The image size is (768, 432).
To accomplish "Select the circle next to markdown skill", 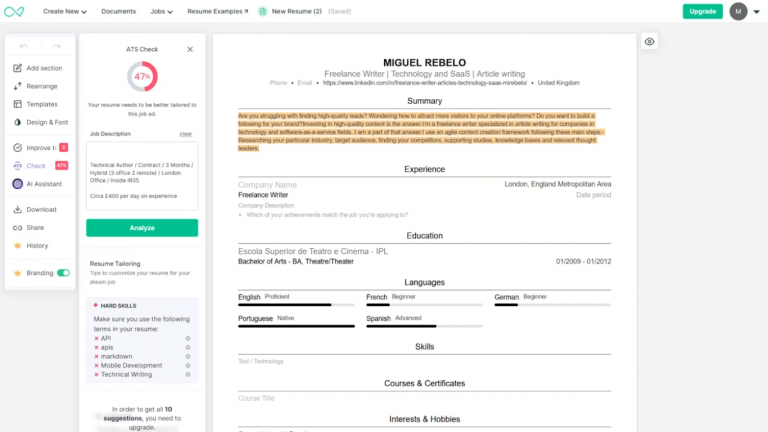I will tap(188, 357).
